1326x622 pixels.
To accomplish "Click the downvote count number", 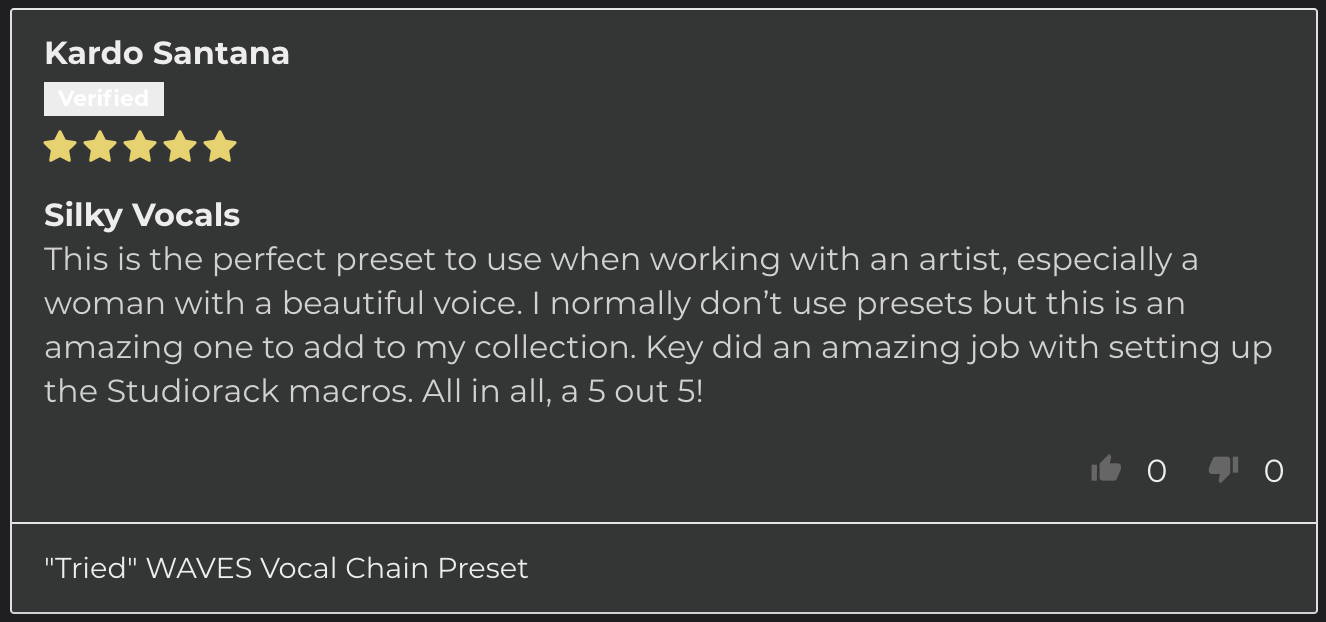I will click(1273, 471).
